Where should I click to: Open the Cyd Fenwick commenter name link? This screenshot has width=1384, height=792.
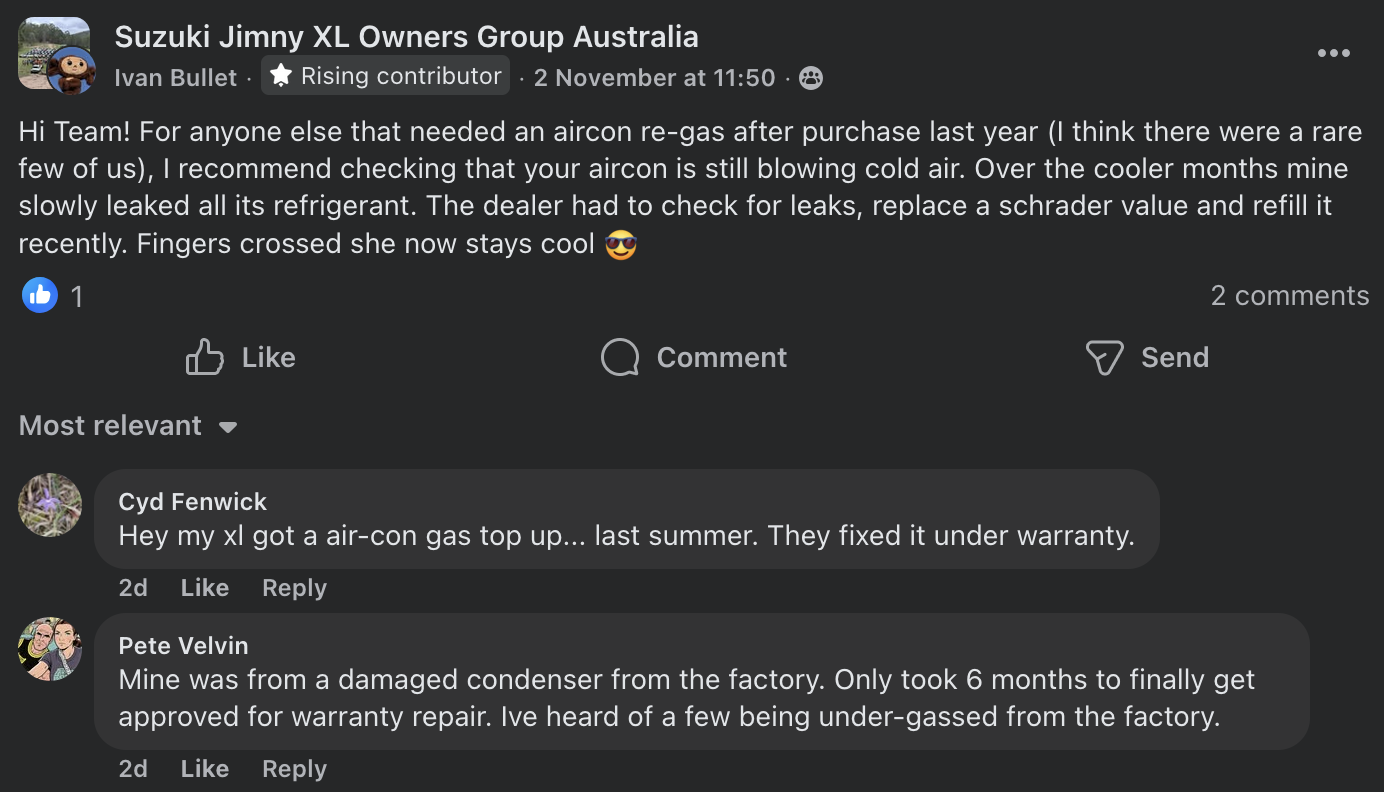coord(193,502)
